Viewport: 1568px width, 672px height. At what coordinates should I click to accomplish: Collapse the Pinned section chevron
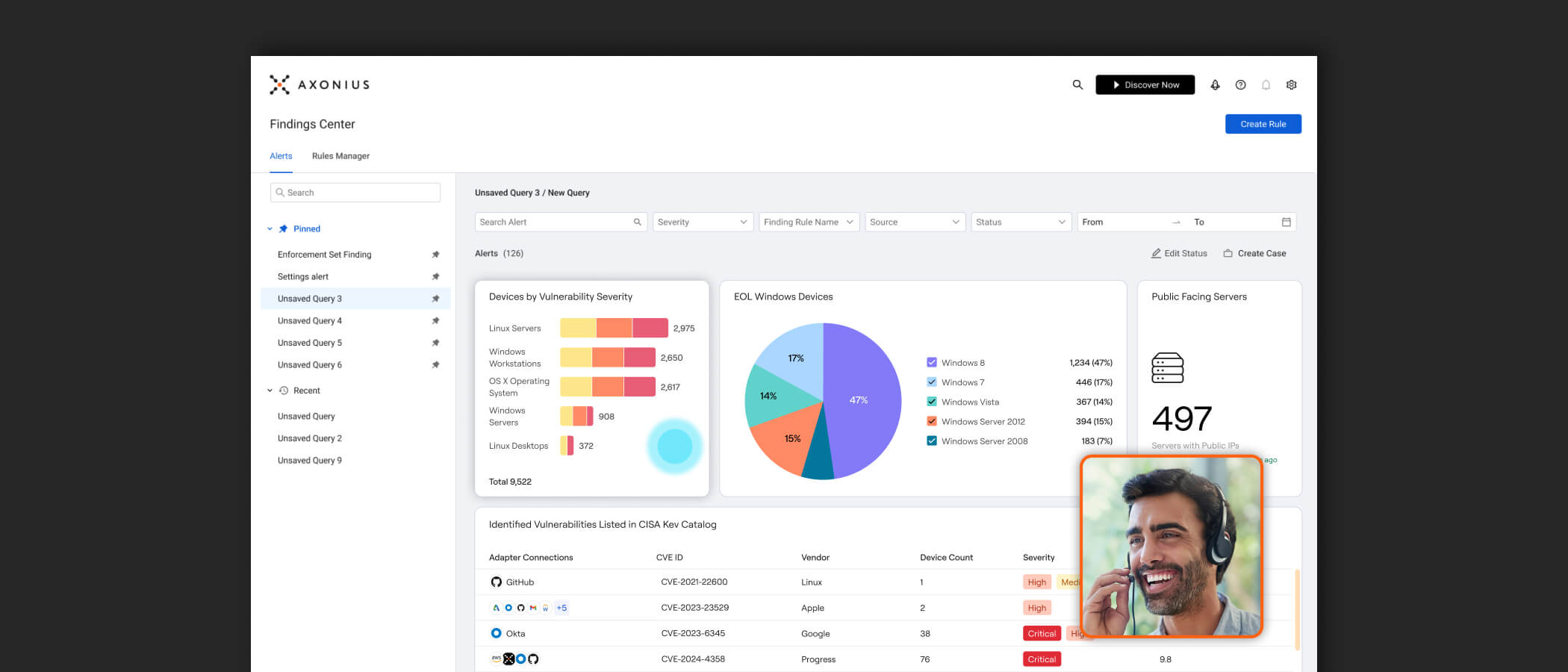click(x=270, y=229)
